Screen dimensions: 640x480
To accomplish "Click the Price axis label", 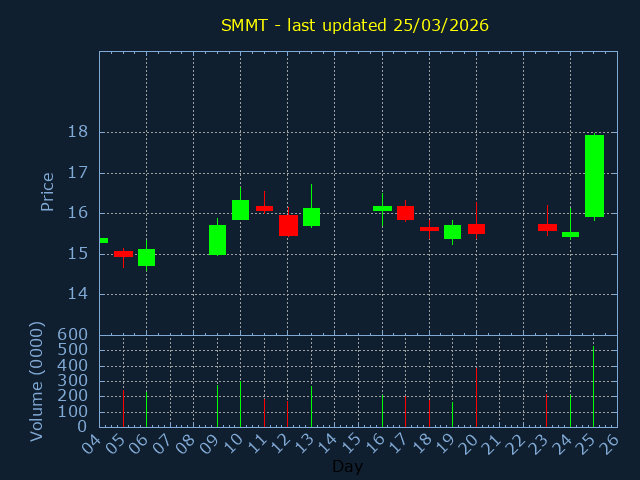I will [x=47, y=192].
